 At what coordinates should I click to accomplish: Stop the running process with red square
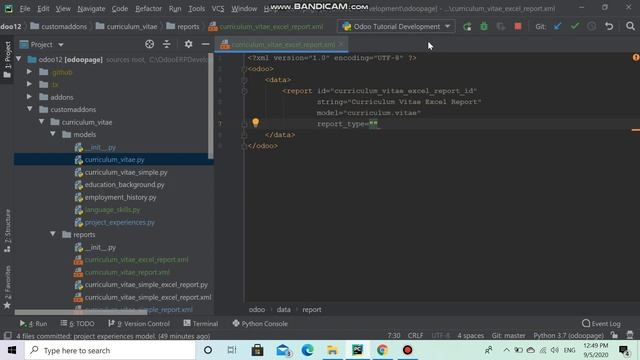pos(518,27)
